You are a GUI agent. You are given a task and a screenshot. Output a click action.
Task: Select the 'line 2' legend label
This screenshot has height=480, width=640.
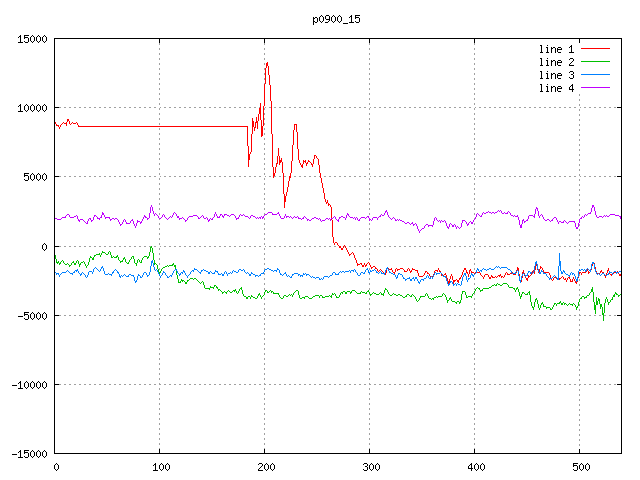tap(557, 62)
